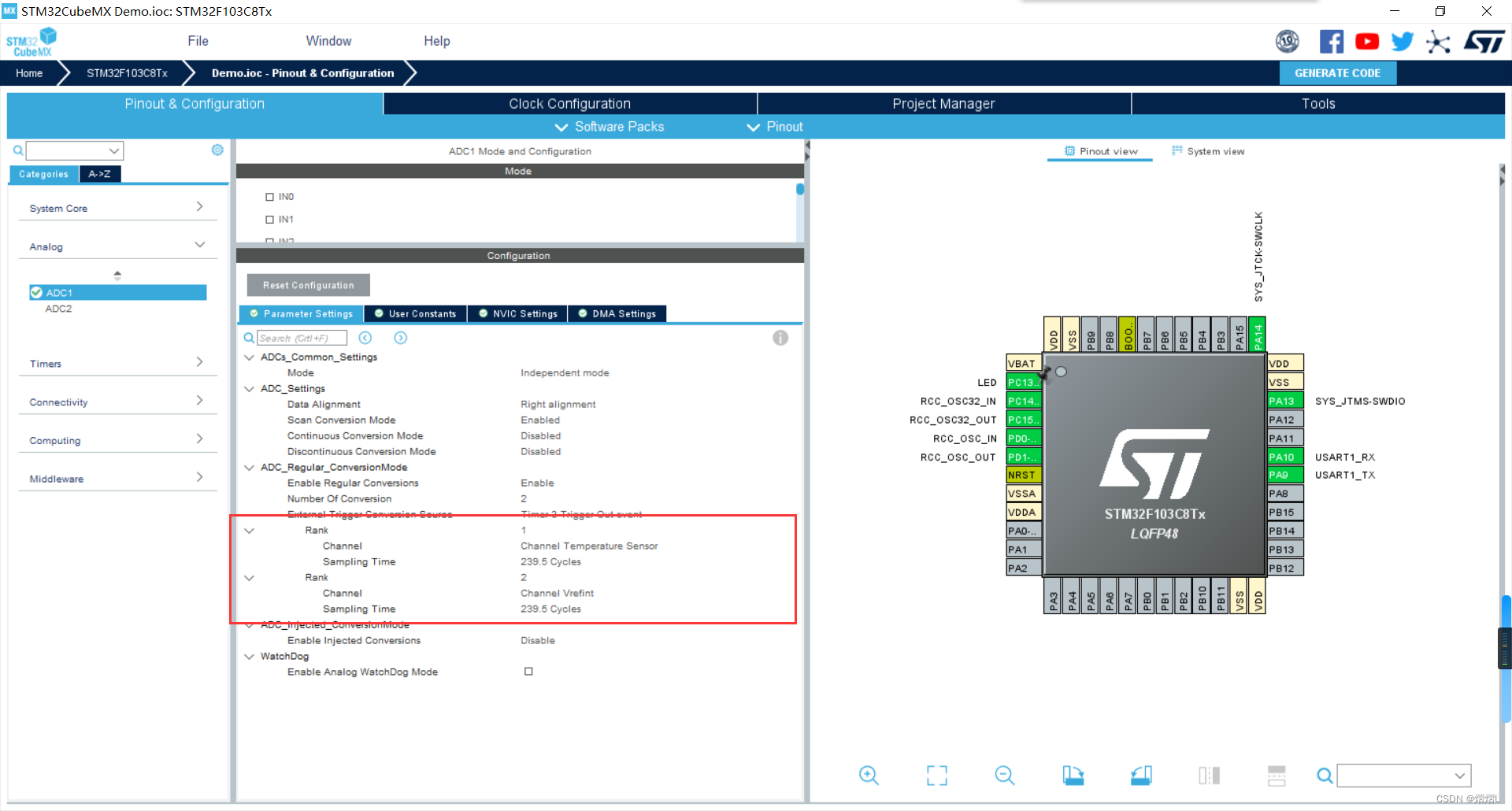The width and height of the screenshot is (1512, 811).
Task: Zoom out of the chip pinout
Action: point(1005,776)
